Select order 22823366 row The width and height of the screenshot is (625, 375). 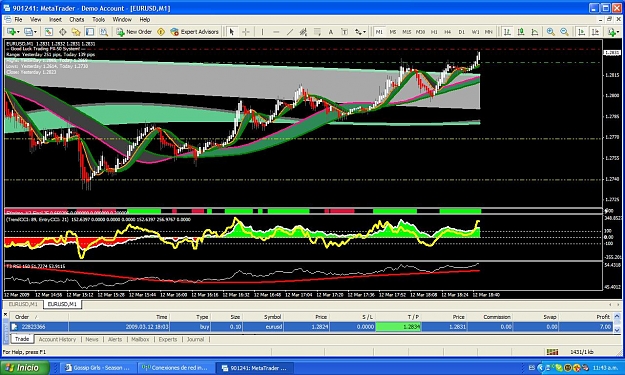pos(312,327)
